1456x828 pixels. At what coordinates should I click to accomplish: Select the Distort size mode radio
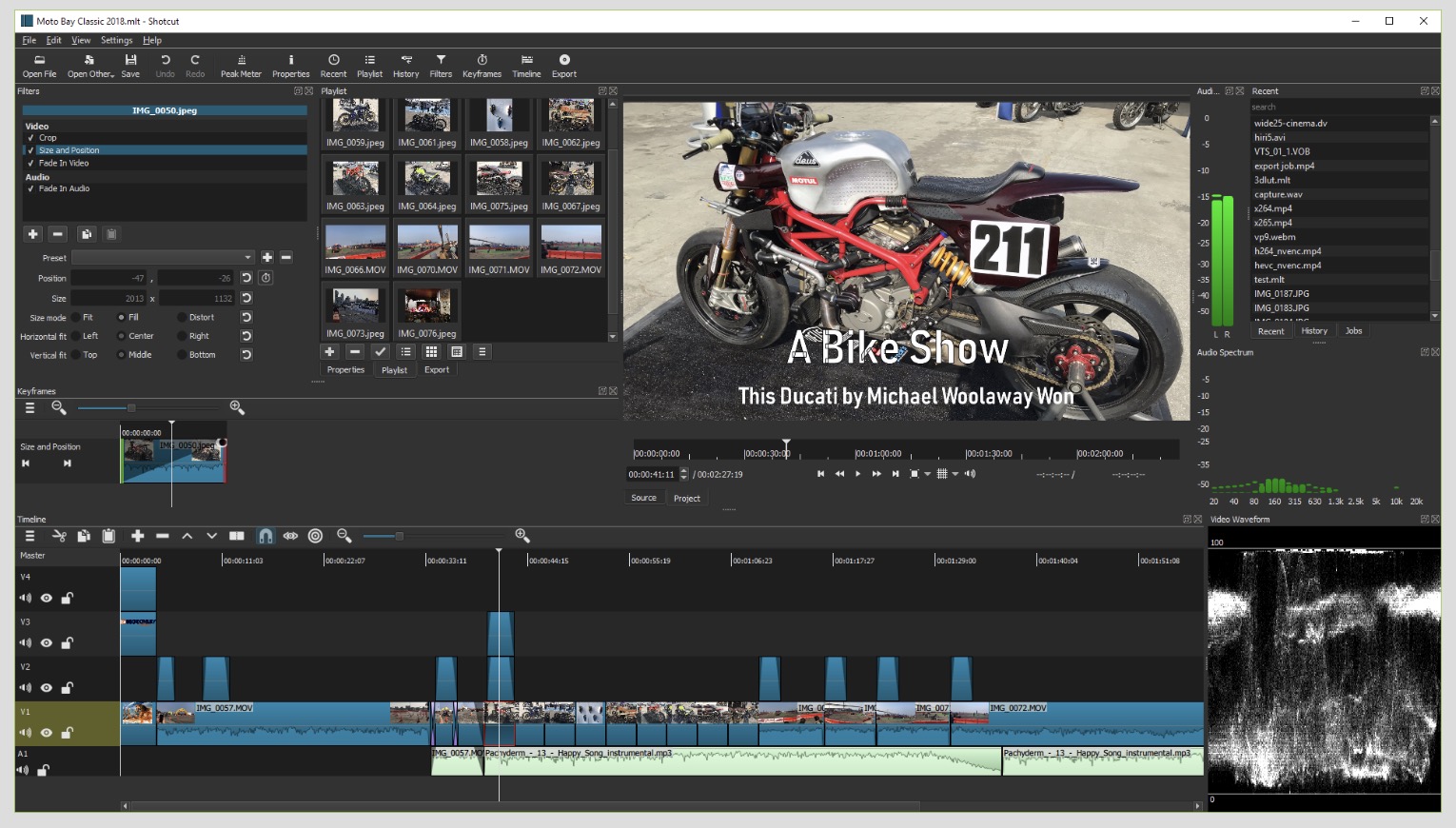pyautogui.click(x=182, y=318)
